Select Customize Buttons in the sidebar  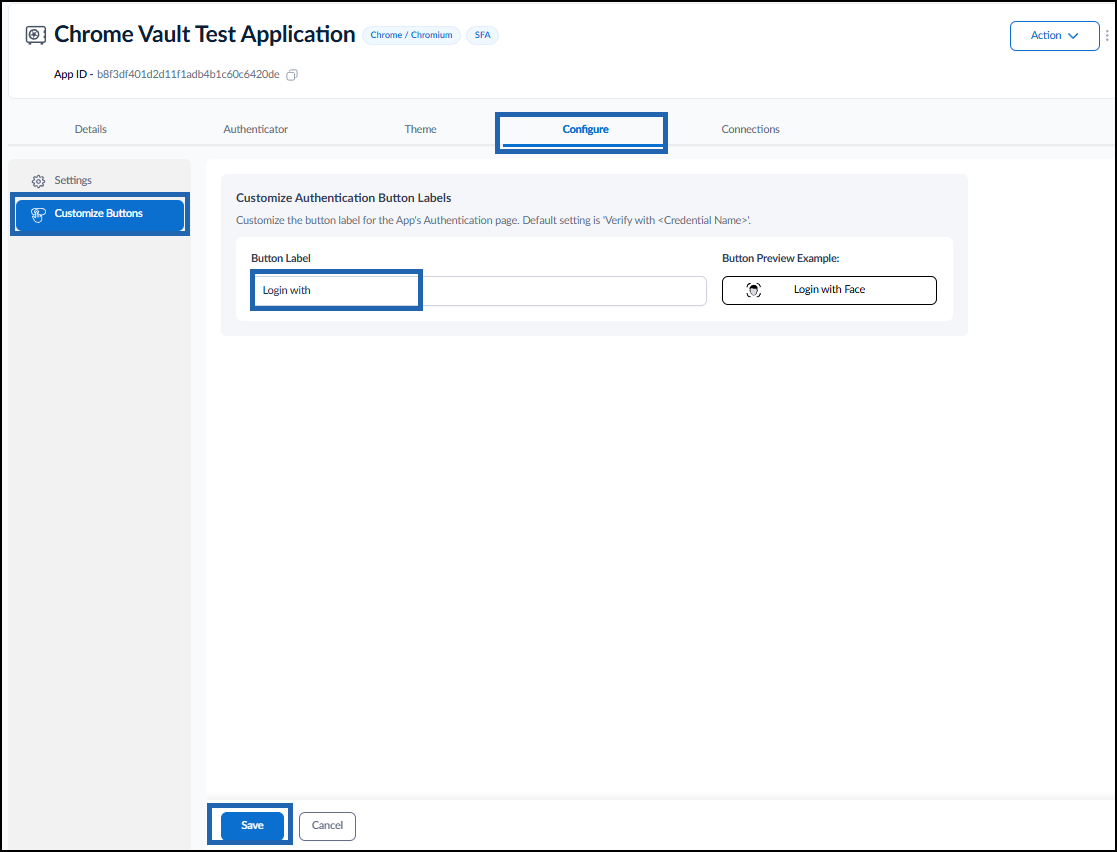pyautogui.click(x=100, y=214)
